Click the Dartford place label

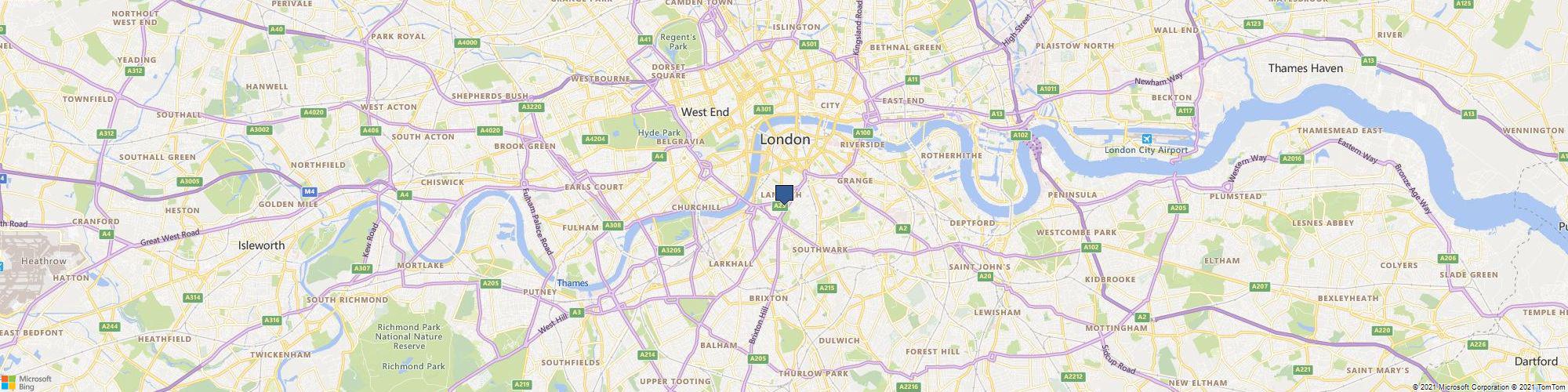coord(1536,361)
